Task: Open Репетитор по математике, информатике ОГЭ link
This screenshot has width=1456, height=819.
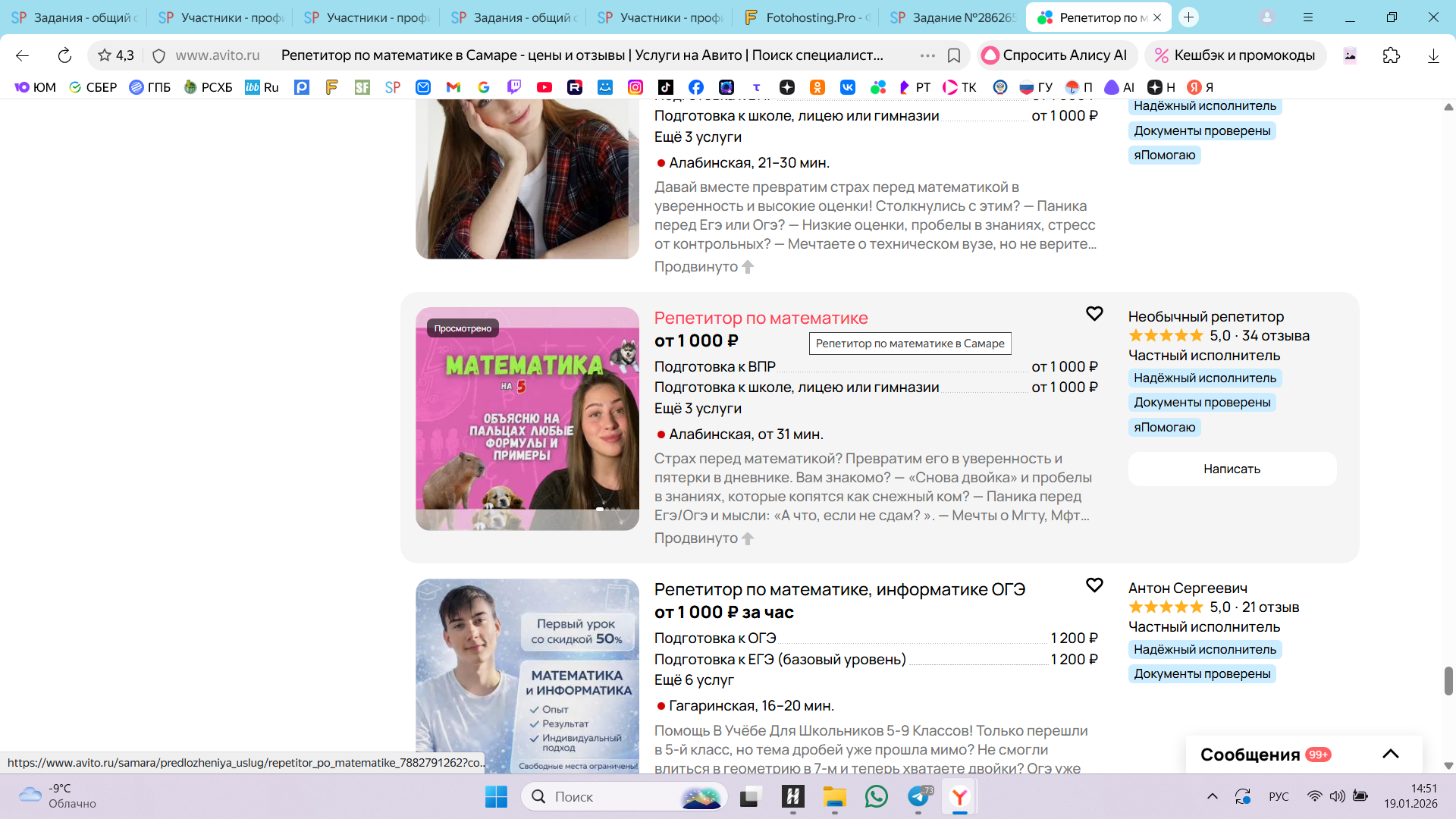Action: 839,589
